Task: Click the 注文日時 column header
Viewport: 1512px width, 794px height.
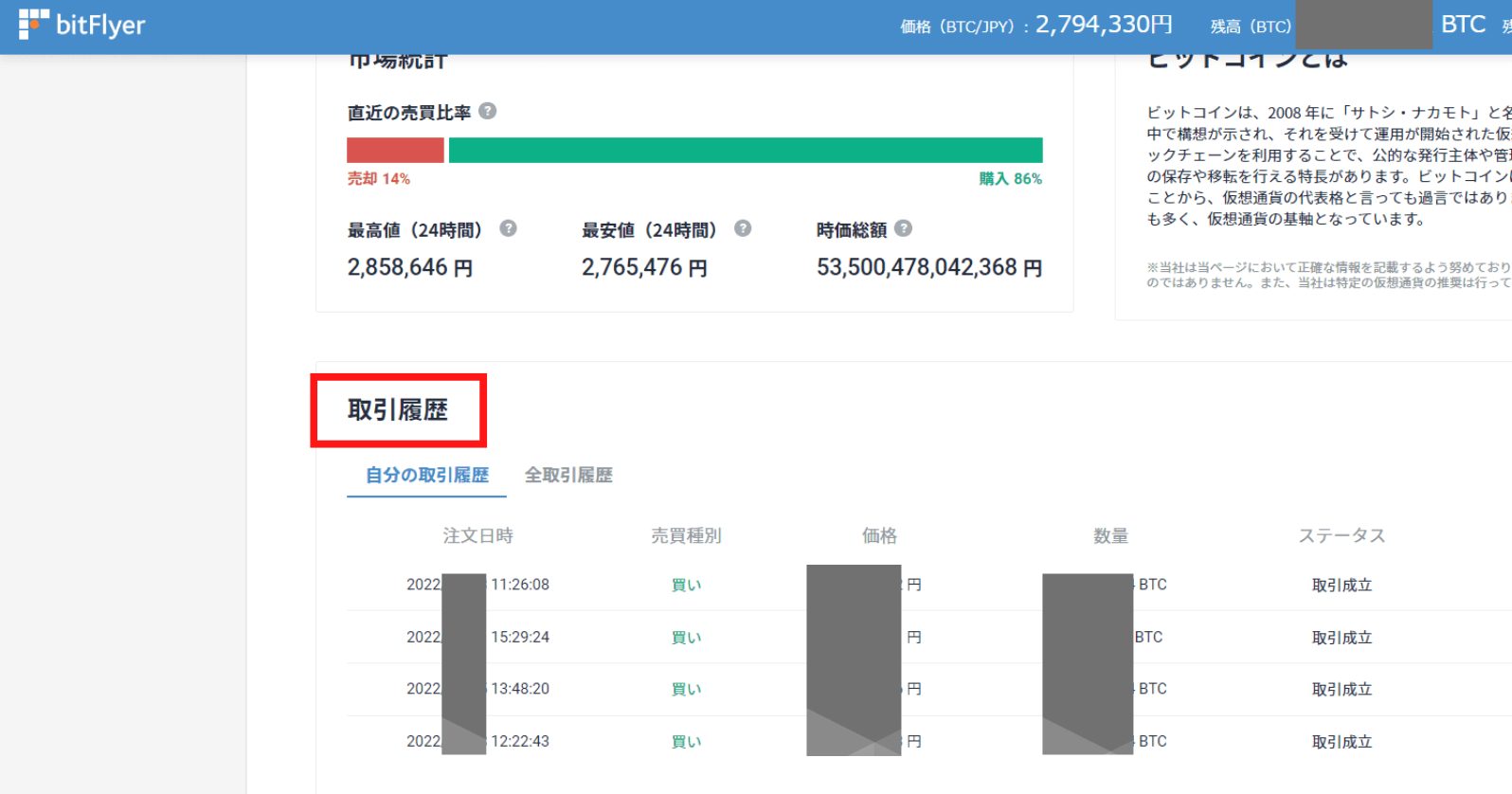Action: [478, 536]
